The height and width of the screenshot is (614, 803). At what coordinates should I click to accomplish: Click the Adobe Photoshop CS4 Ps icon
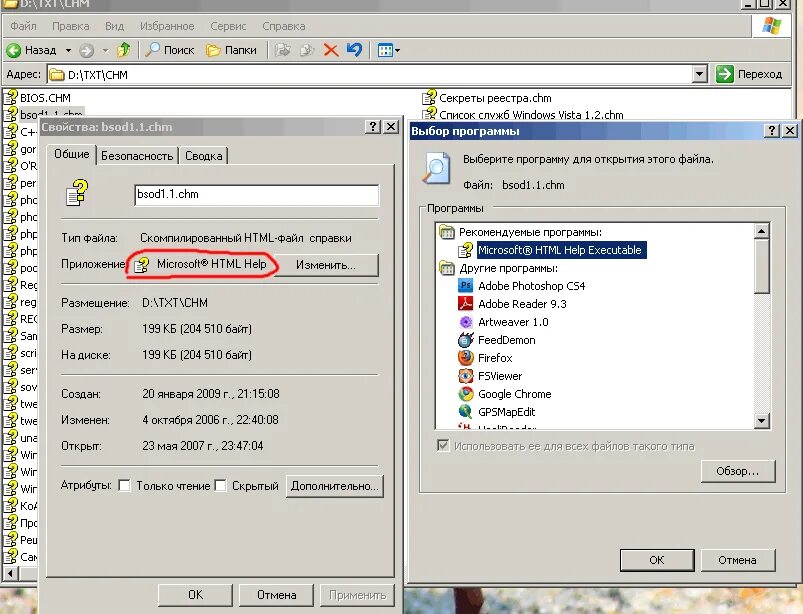tap(465, 285)
